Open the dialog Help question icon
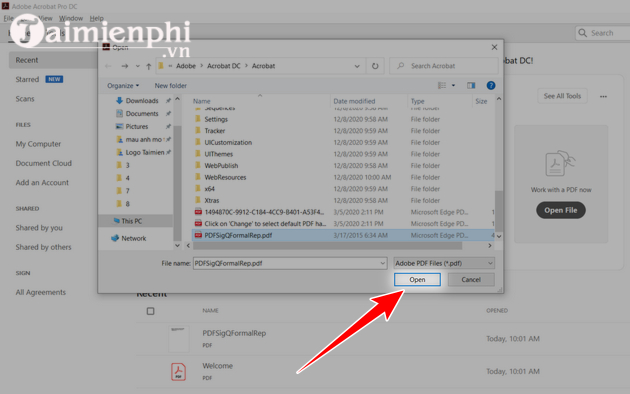 click(x=491, y=85)
